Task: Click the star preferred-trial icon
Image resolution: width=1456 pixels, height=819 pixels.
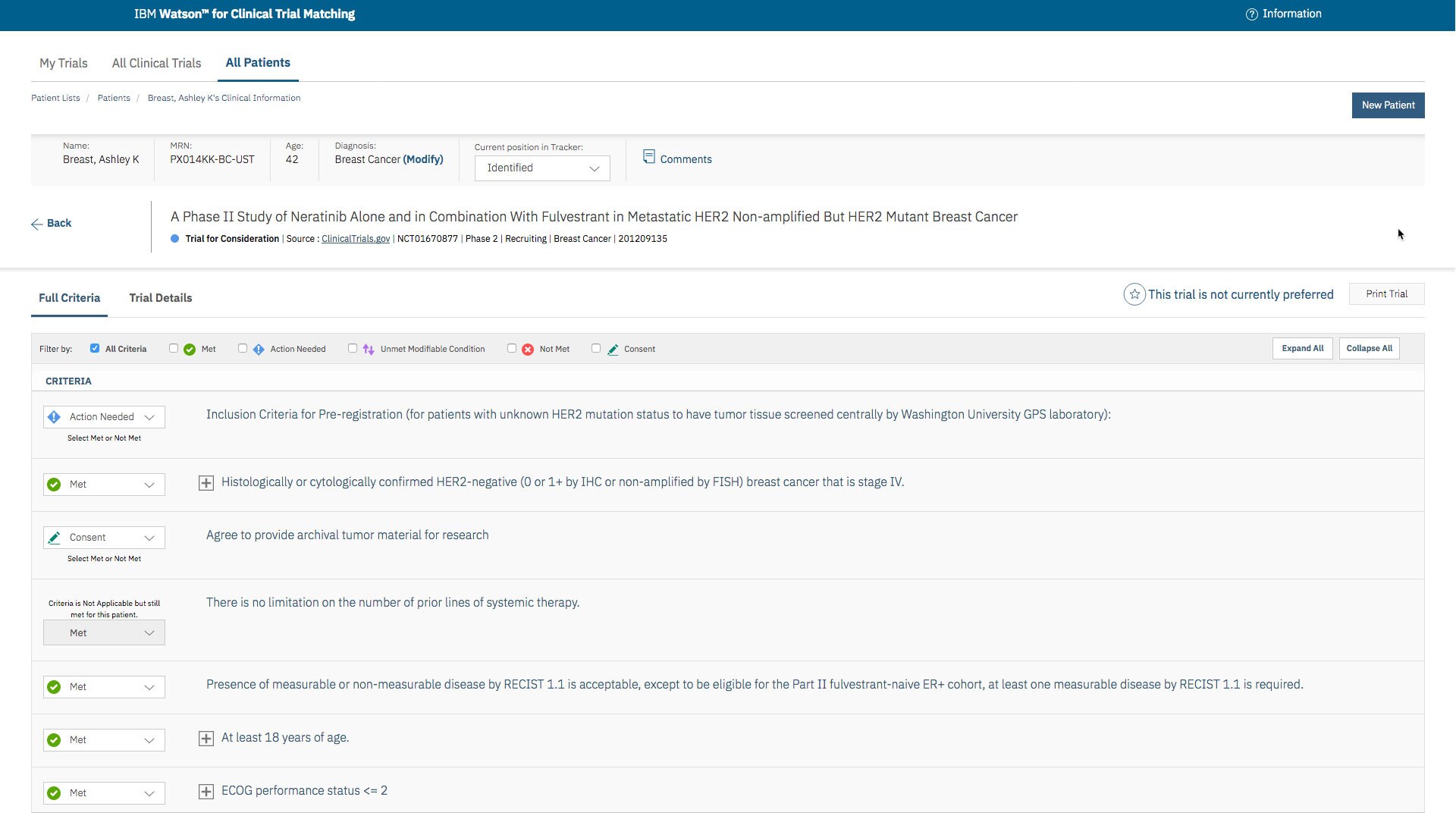Action: tap(1134, 294)
